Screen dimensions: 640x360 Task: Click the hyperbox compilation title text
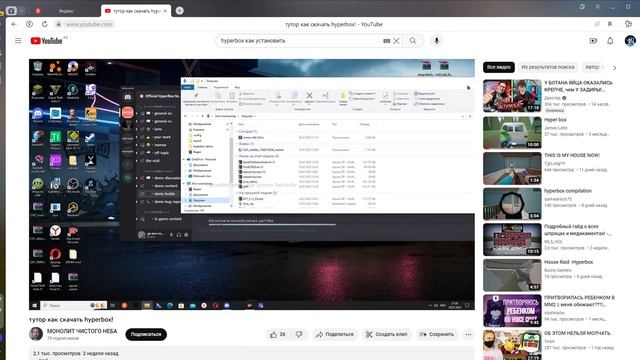[x=568, y=191]
